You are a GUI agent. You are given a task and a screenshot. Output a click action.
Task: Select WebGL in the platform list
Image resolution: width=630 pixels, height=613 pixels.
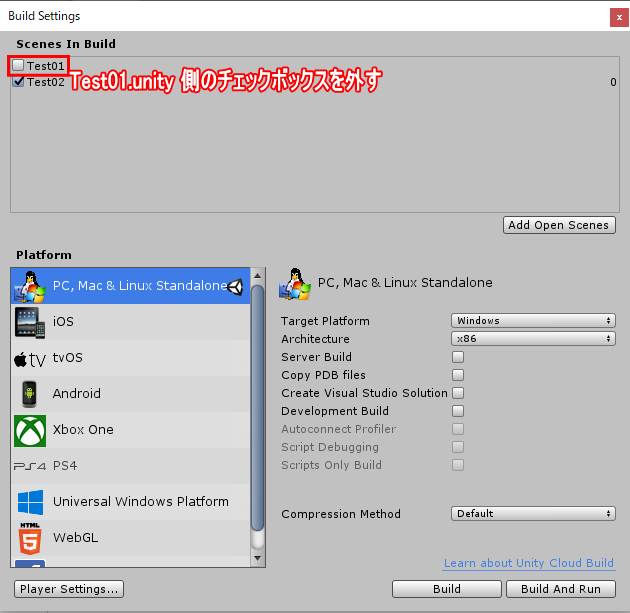click(x=131, y=538)
